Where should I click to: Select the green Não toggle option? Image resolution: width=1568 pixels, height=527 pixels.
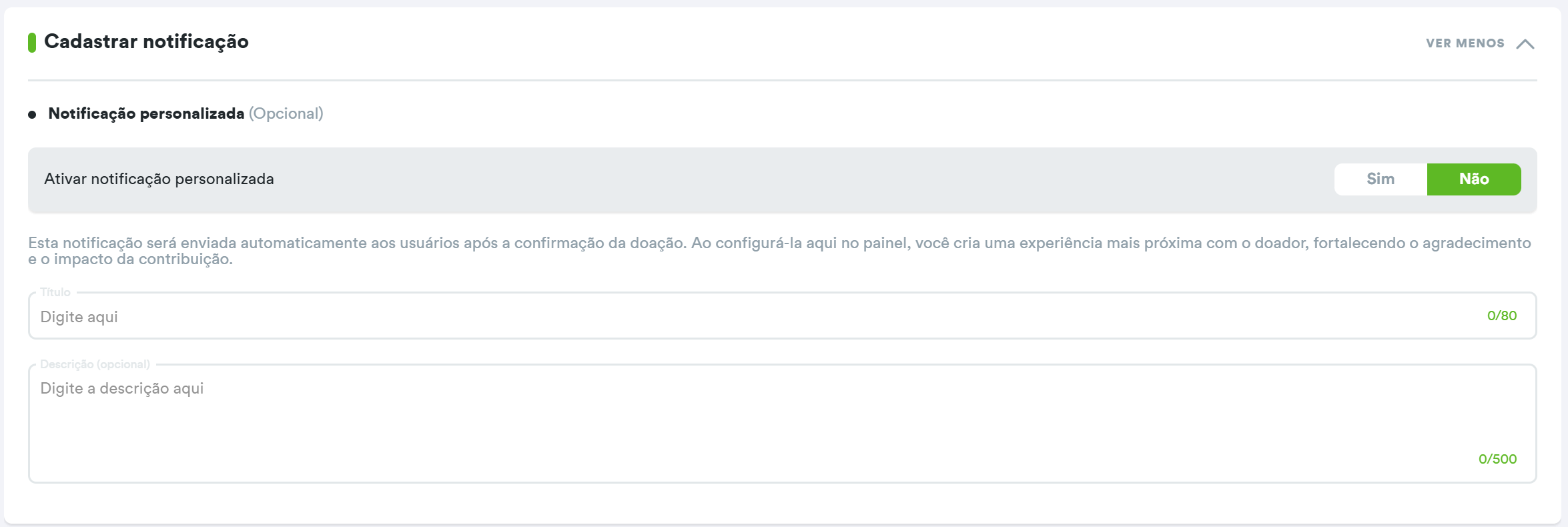1473,179
